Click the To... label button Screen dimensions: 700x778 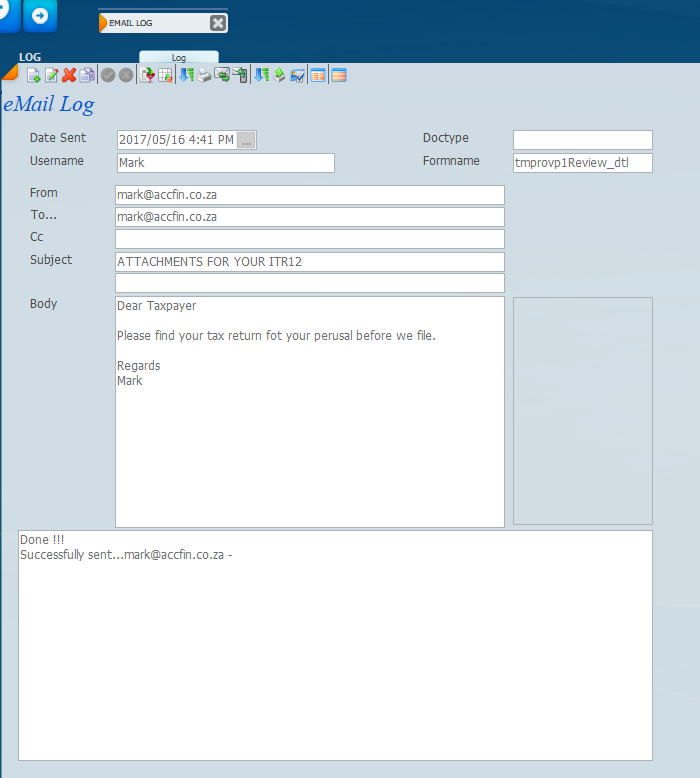[44, 215]
